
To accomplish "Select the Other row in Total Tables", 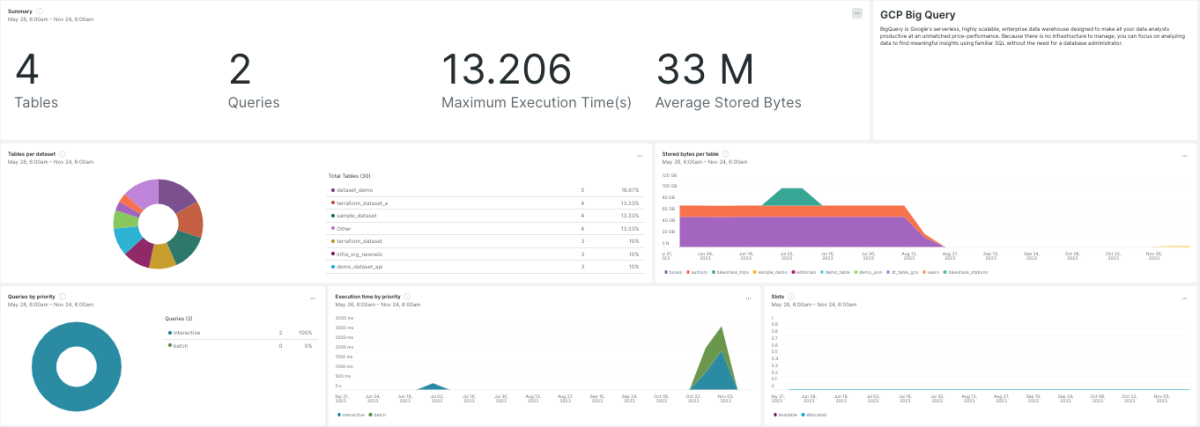I will (486, 228).
